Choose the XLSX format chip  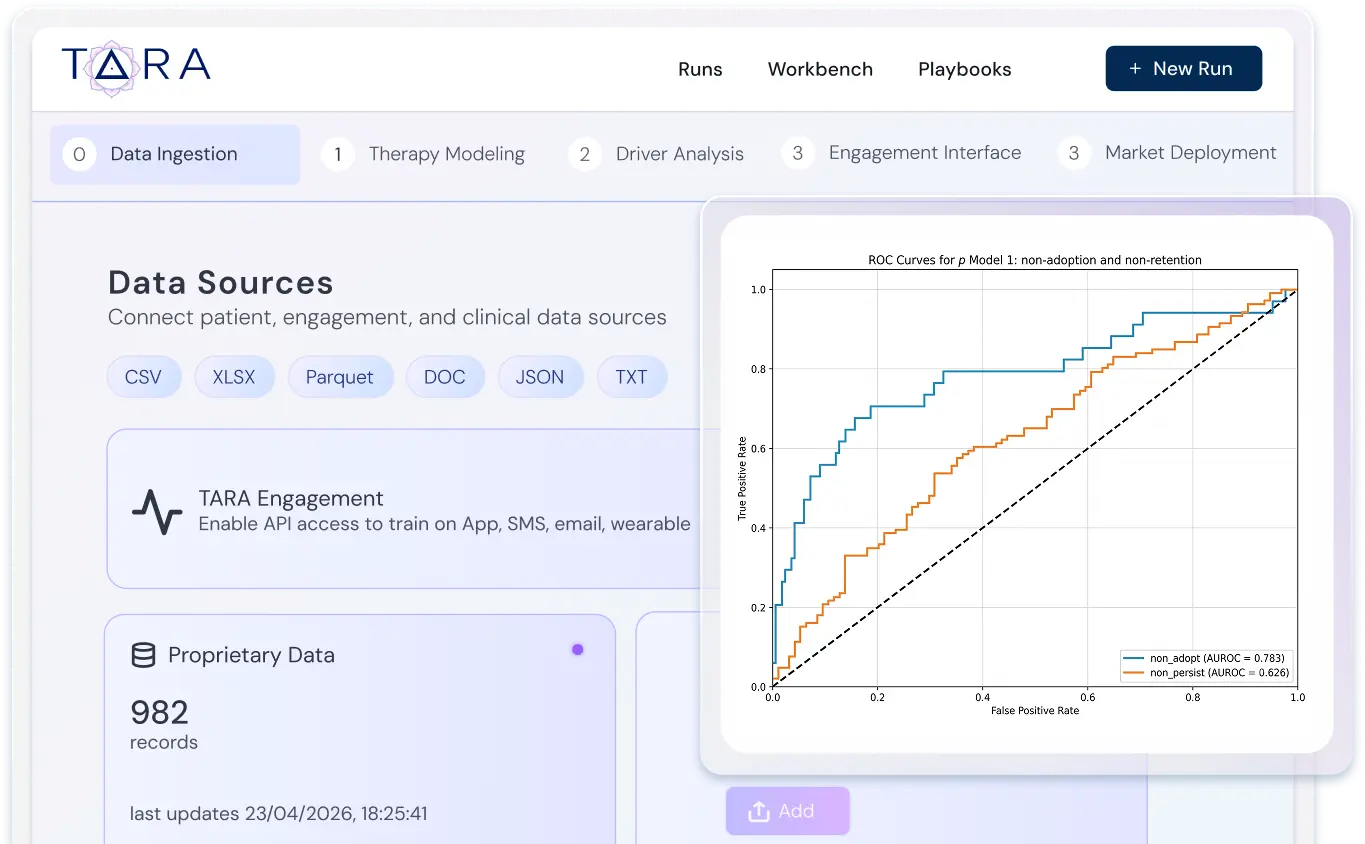[234, 377]
